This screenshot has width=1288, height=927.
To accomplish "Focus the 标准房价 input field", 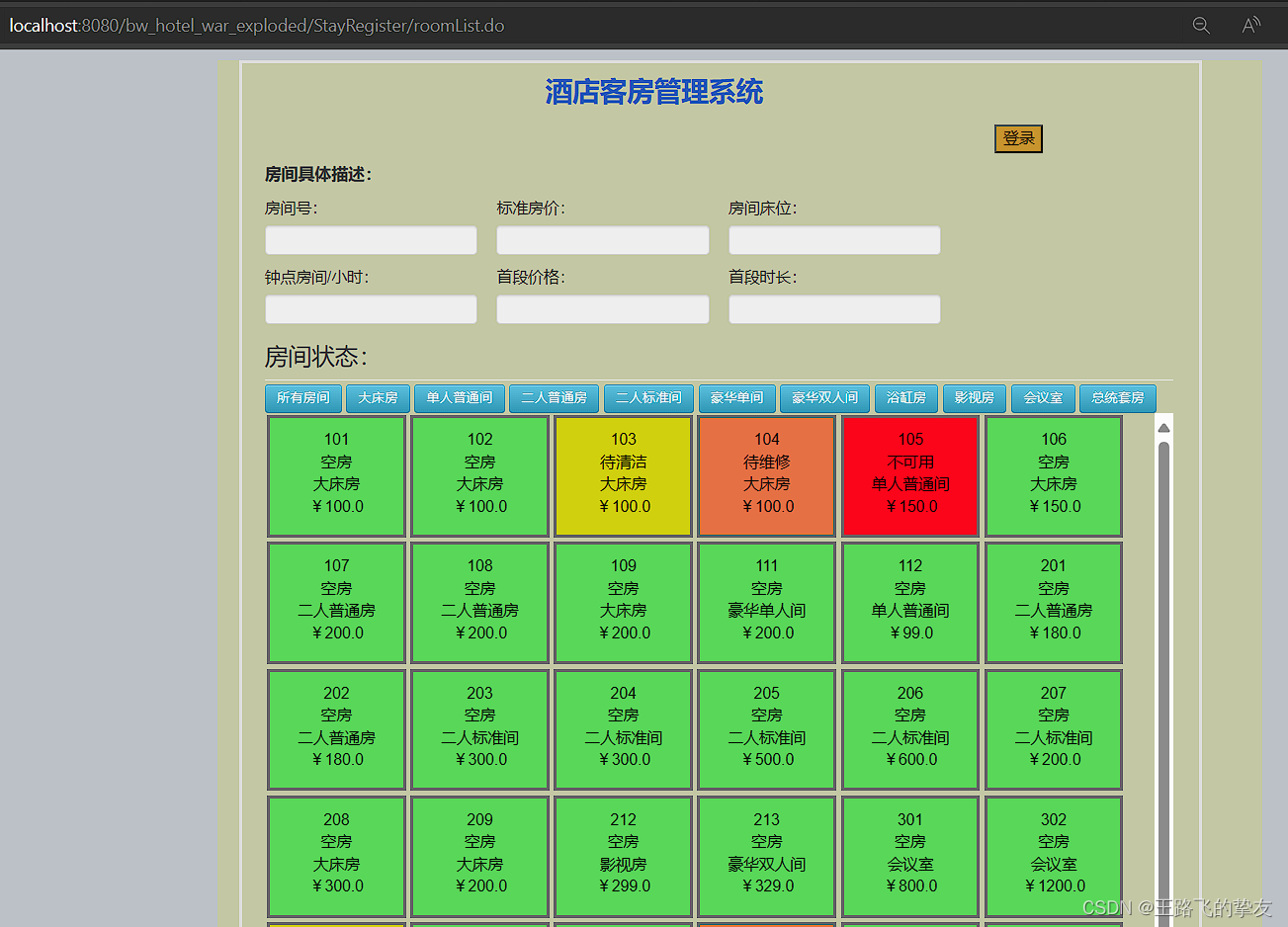I will (x=603, y=240).
